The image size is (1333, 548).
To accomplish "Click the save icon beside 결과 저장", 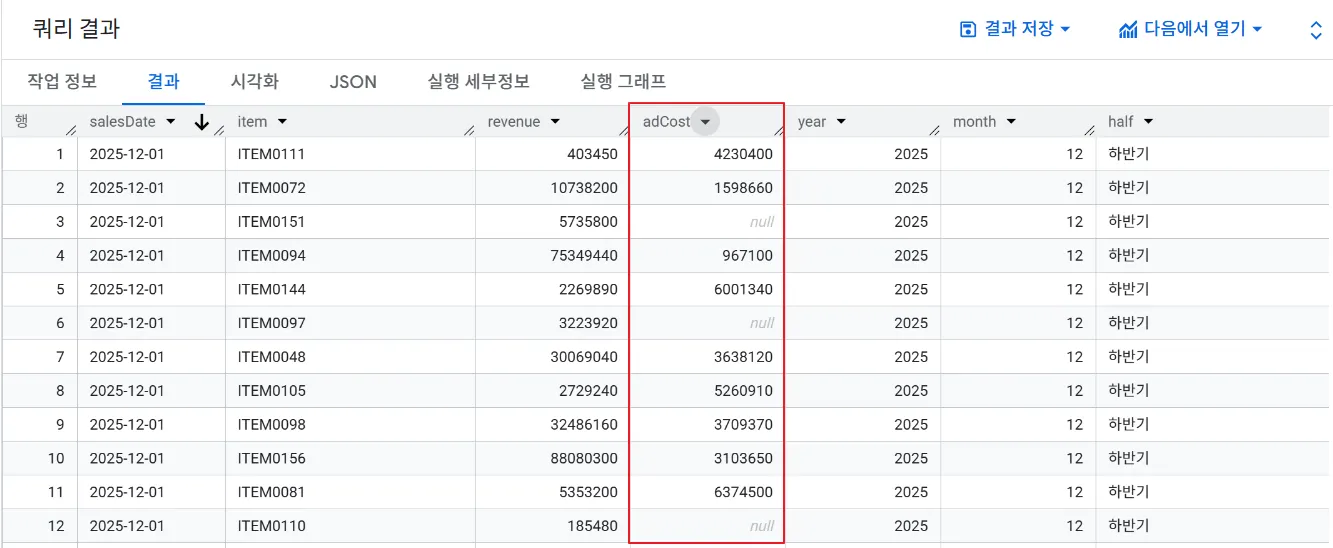I will (x=967, y=29).
